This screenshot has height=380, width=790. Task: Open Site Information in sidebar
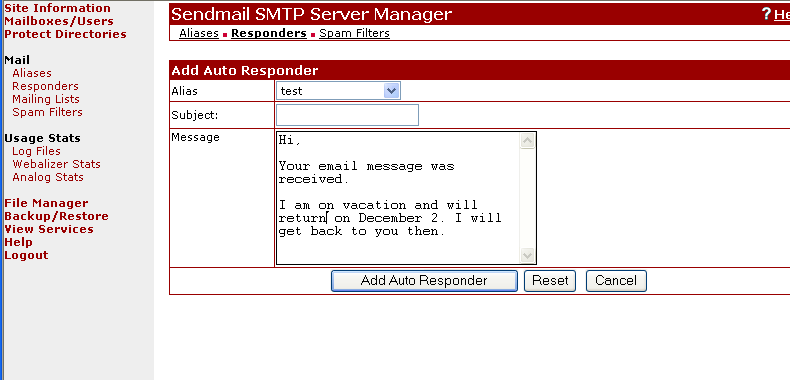coord(57,8)
